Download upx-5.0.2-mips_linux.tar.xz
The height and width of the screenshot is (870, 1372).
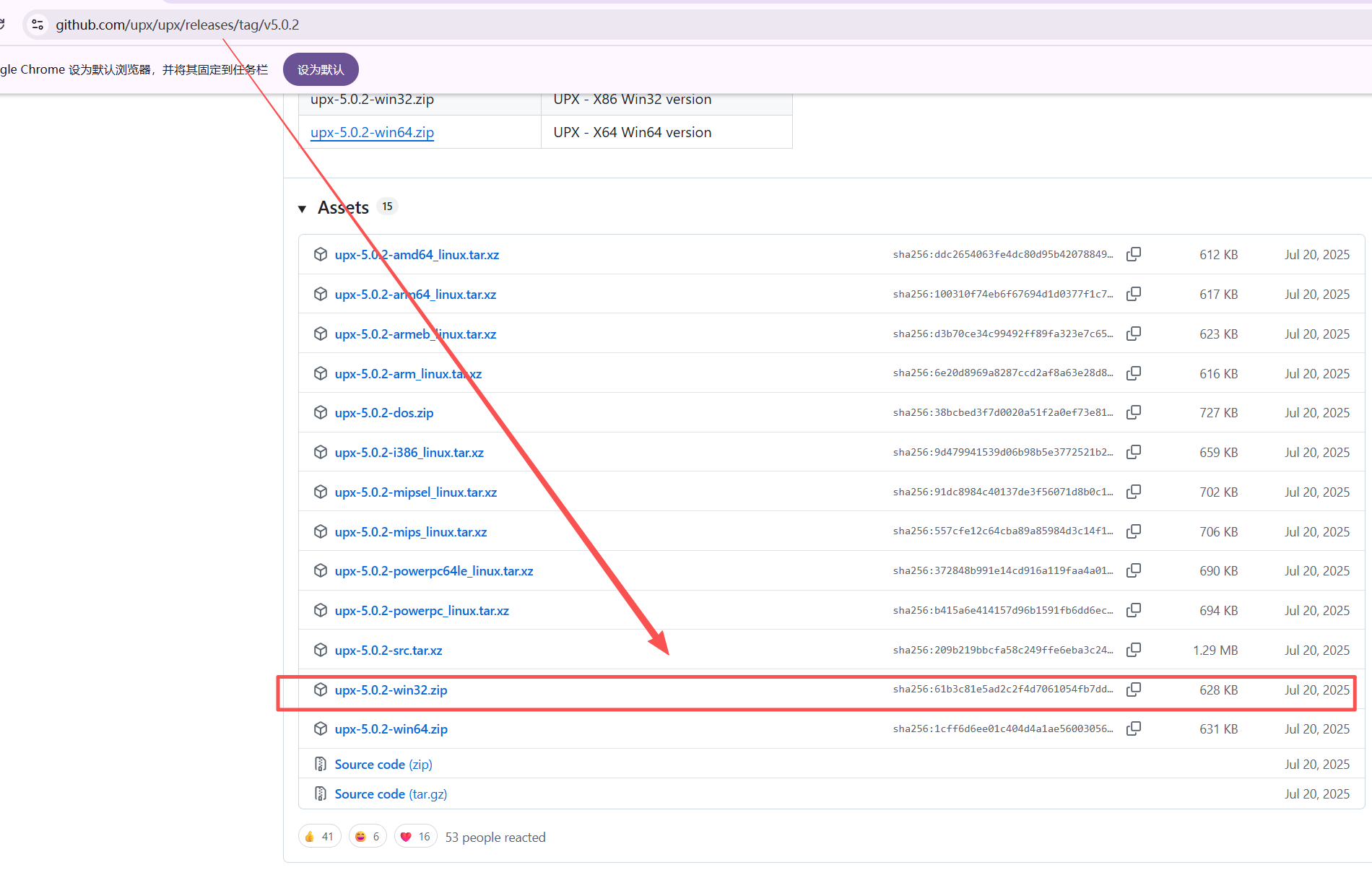coord(411,532)
